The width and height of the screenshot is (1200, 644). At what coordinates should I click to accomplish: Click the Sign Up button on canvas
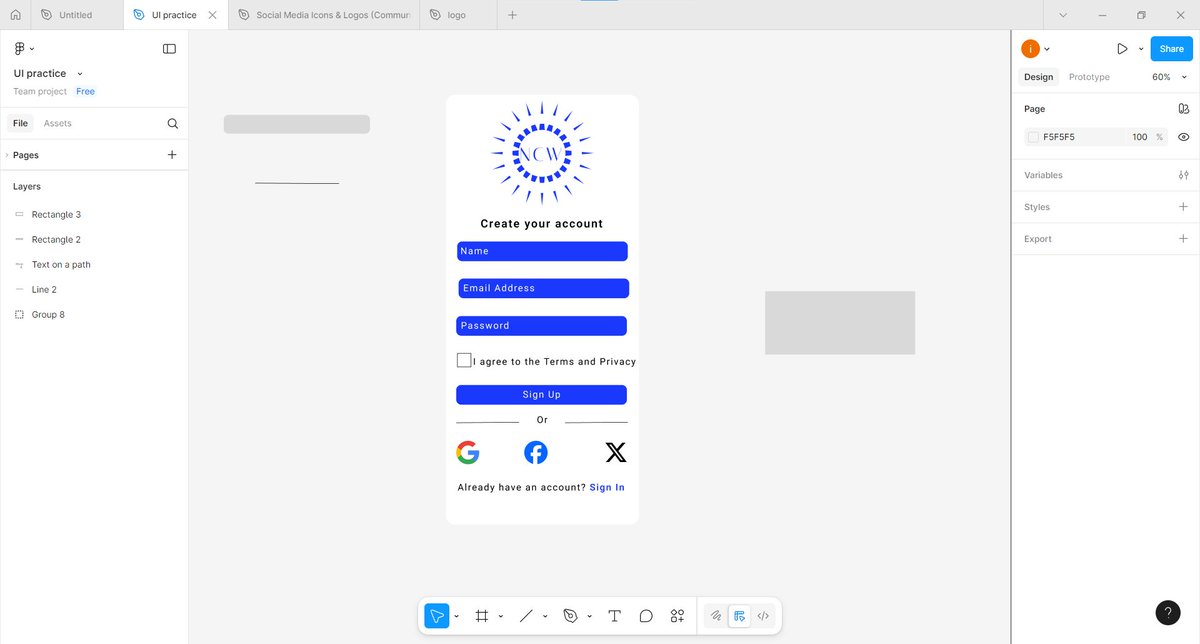point(541,395)
